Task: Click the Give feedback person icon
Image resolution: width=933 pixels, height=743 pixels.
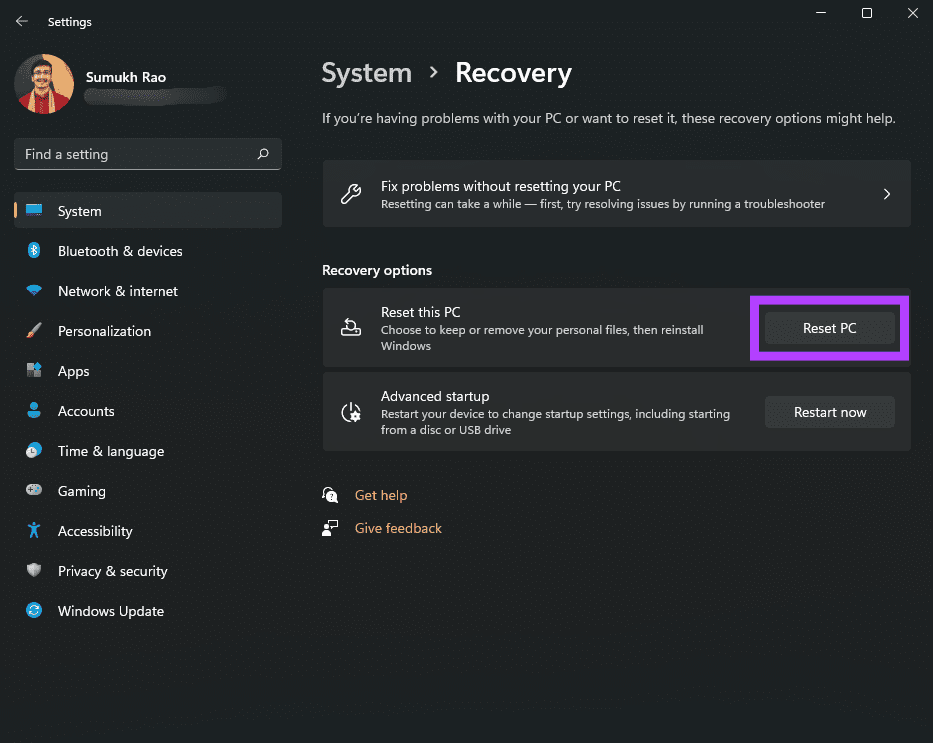Action: (x=330, y=528)
